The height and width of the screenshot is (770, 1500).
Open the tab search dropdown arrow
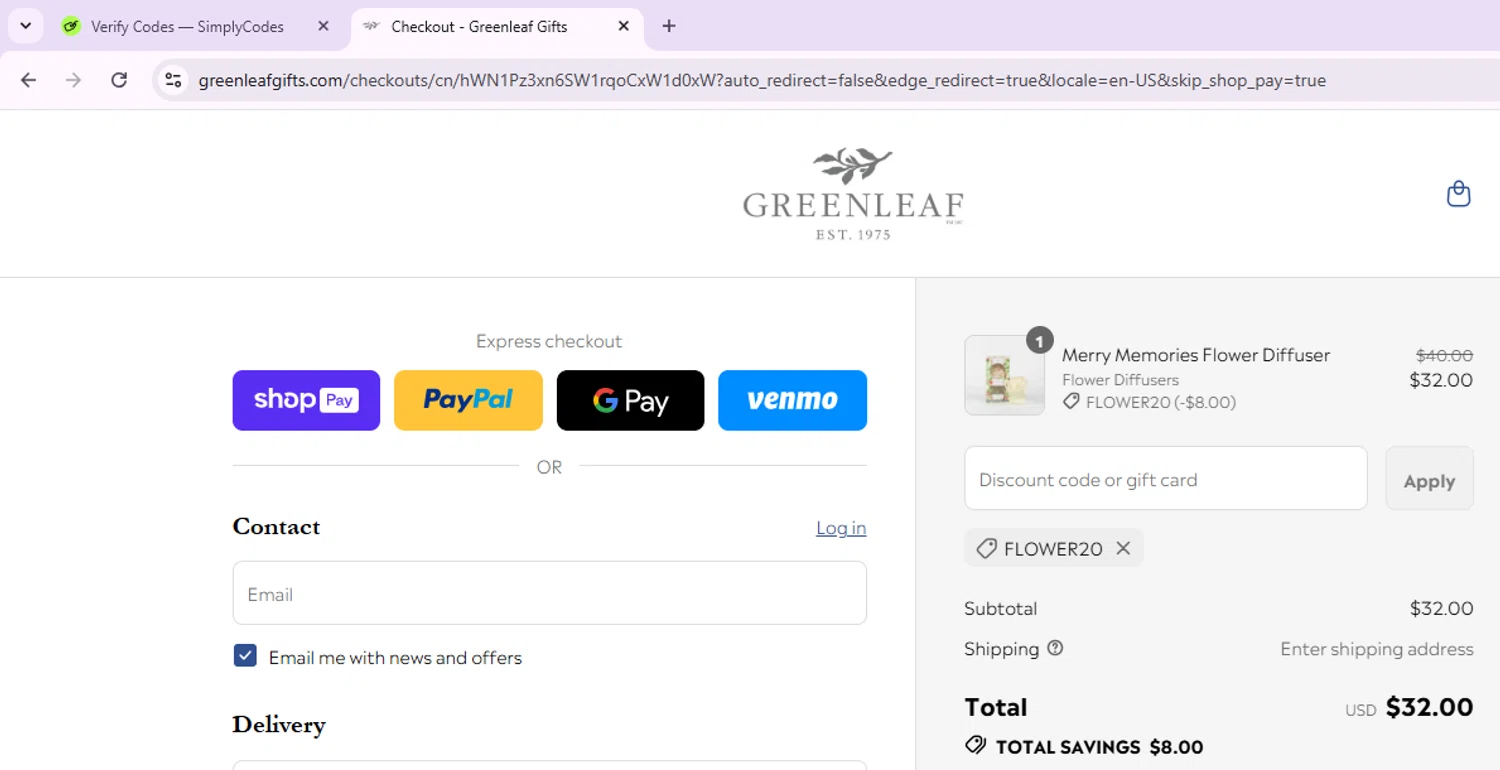pyautogui.click(x=26, y=26)
